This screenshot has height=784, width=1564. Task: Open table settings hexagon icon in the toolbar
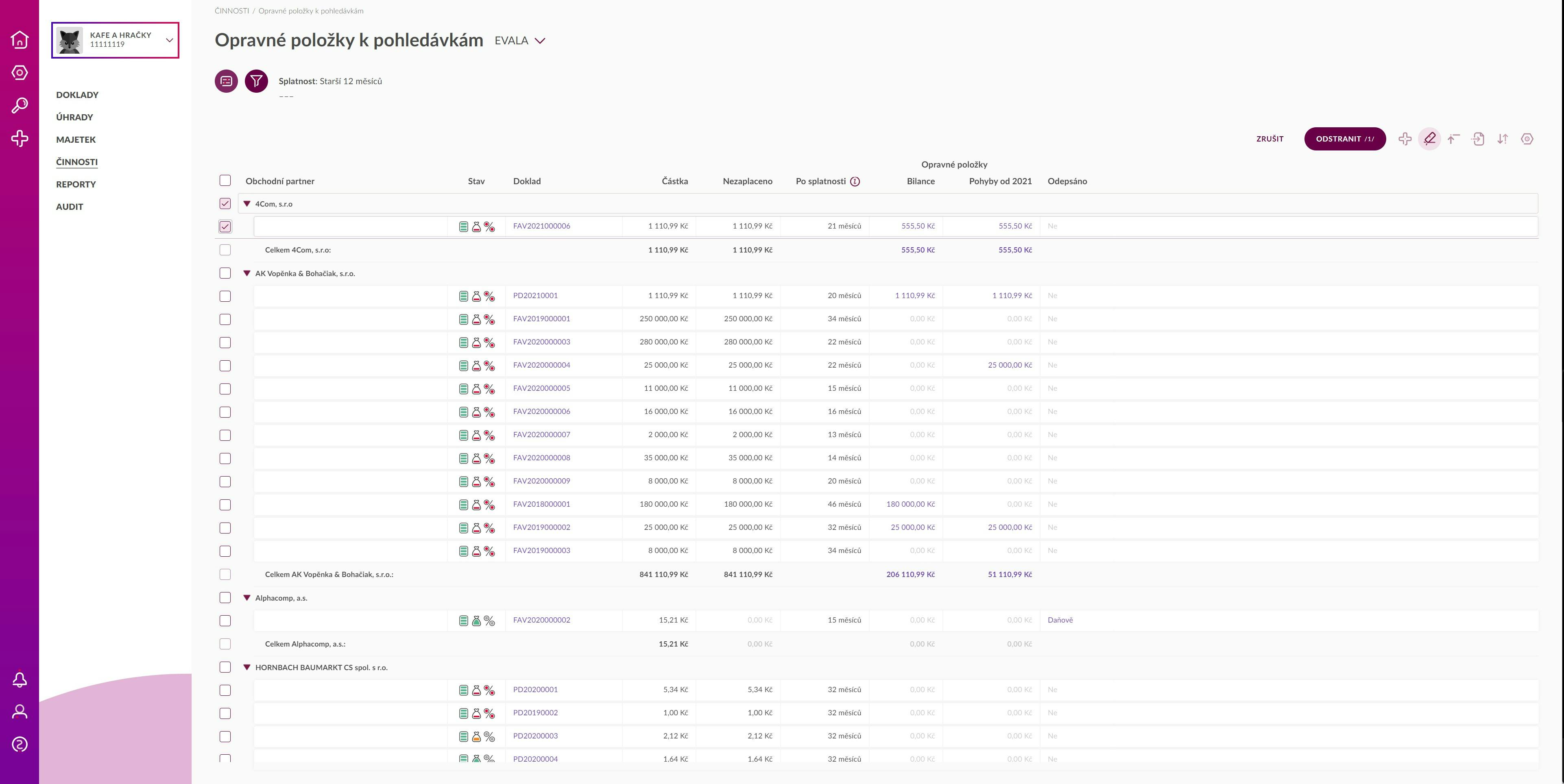[1527, 139]
